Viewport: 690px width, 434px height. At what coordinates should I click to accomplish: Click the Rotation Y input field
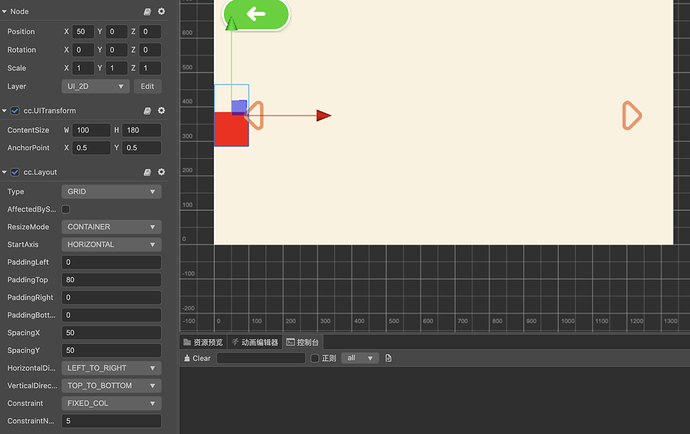coord(116,50)
